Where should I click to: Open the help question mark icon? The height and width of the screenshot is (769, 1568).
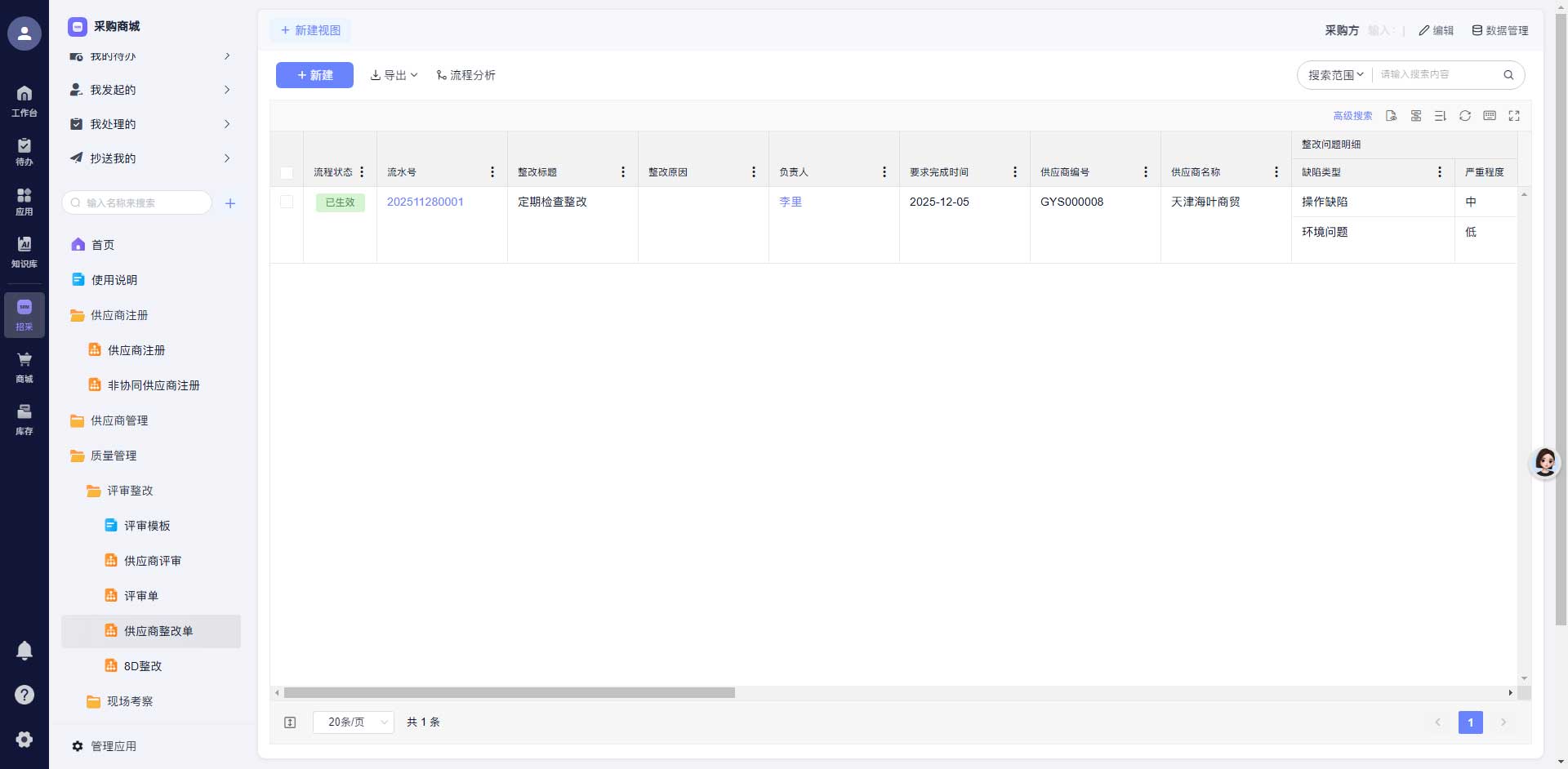click(x=24, y=695)
